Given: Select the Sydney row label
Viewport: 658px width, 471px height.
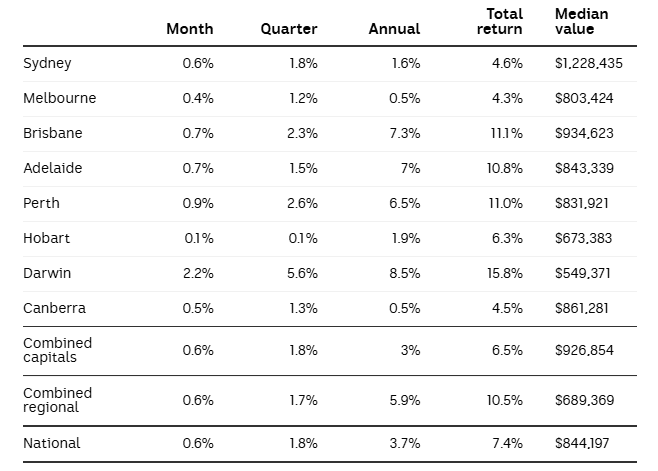Looking at the screenshot, I should (47, 63).
